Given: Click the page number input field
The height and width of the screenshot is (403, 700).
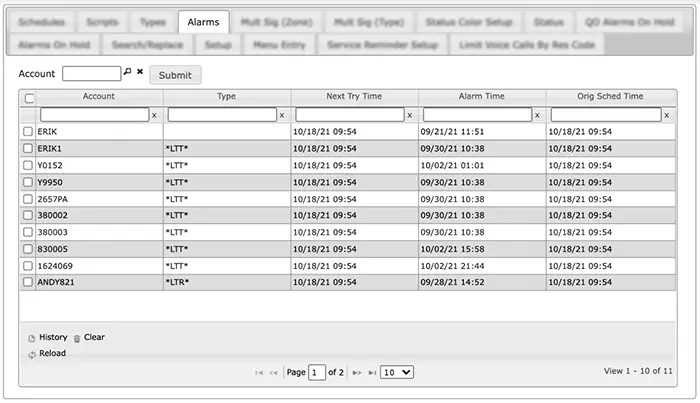Looking at the screenshot, I should [x=317, y=372].
